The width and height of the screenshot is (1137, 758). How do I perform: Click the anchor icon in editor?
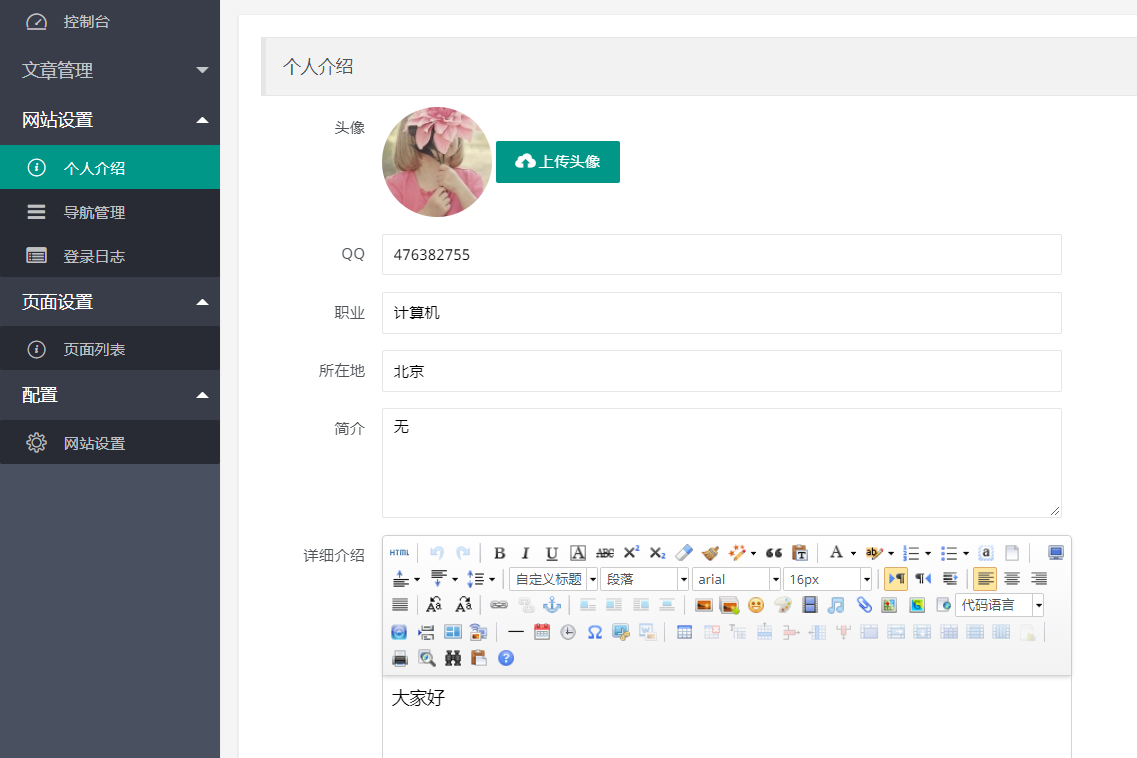coord(551,605)
